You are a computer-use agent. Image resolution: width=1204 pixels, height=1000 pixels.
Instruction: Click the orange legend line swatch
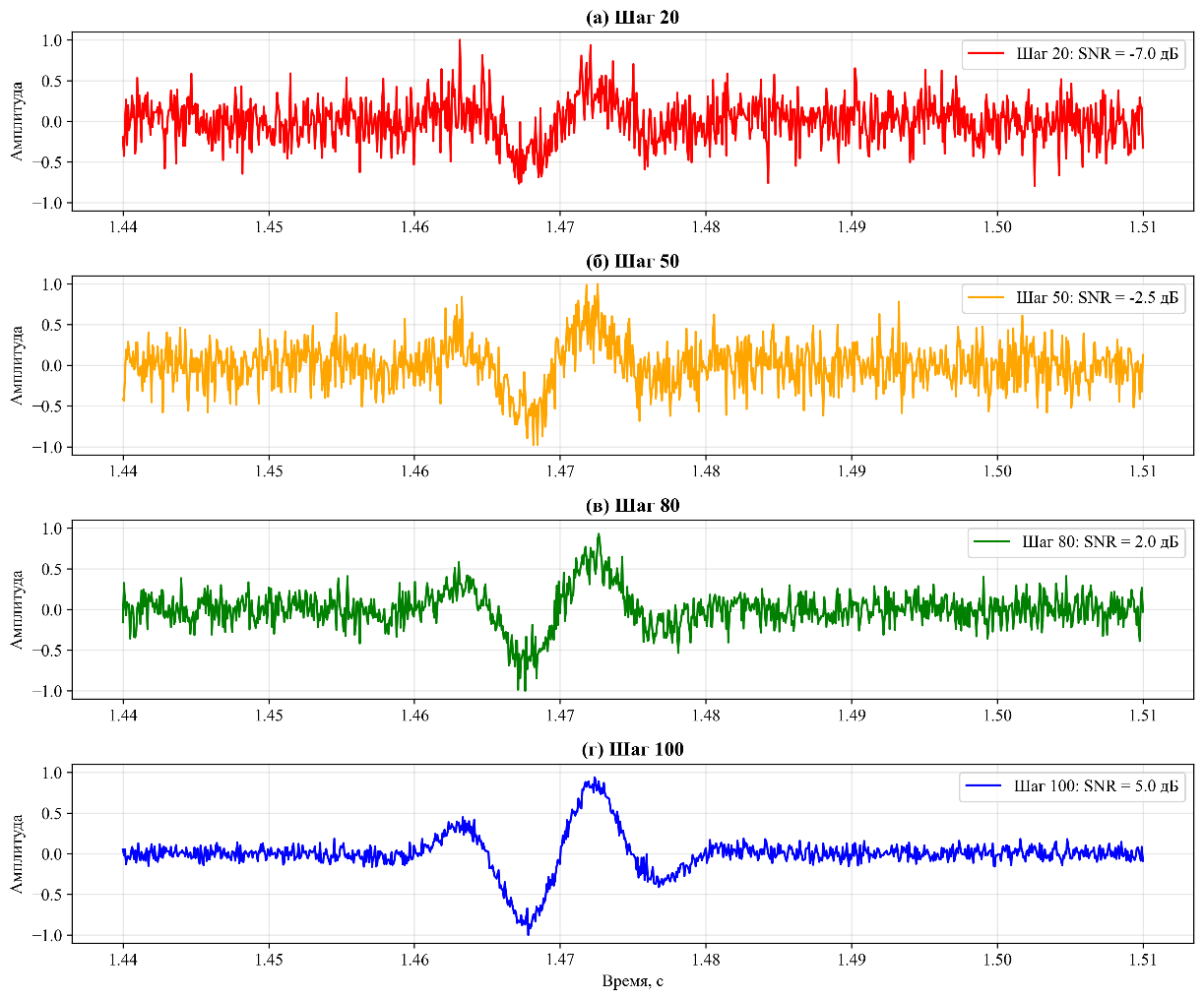(x=987, y=298)
